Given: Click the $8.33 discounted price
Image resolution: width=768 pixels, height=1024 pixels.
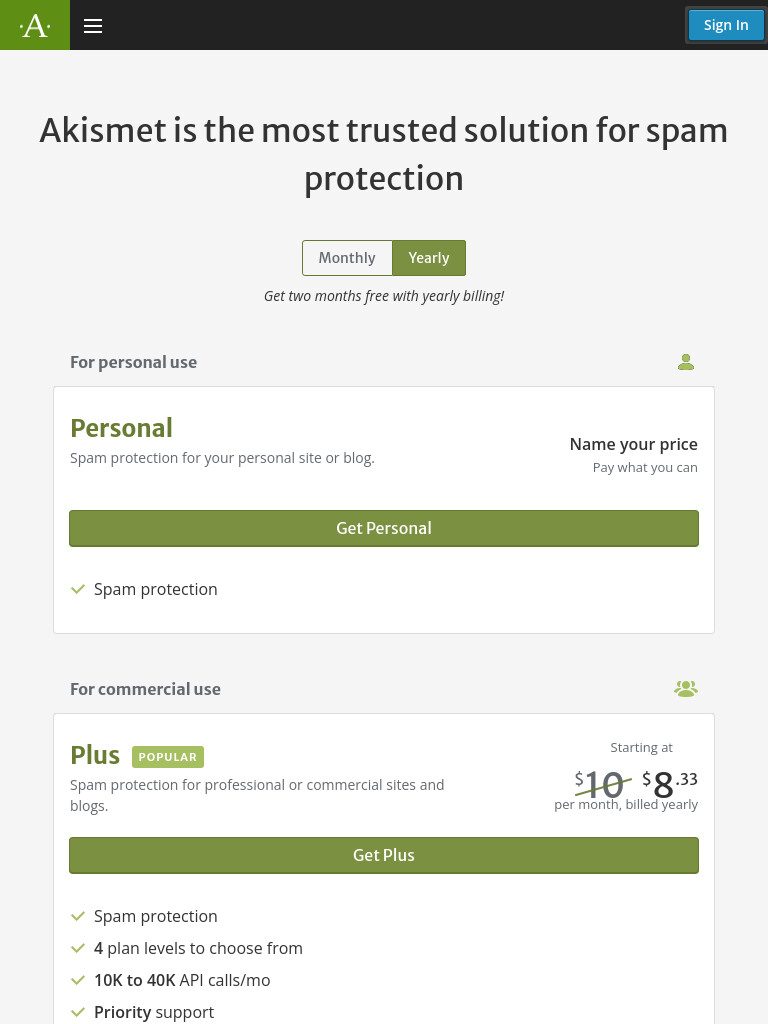Looking at the screenshot, I should tap(669, 783).
